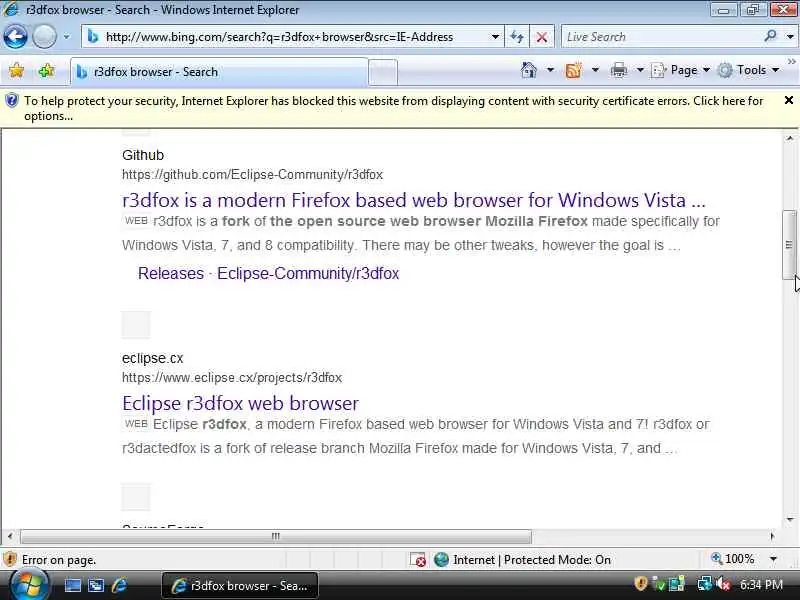Select r3dfox browser taskbar button
The width and height of the screenshot is (800, 600).
[240, 586]
